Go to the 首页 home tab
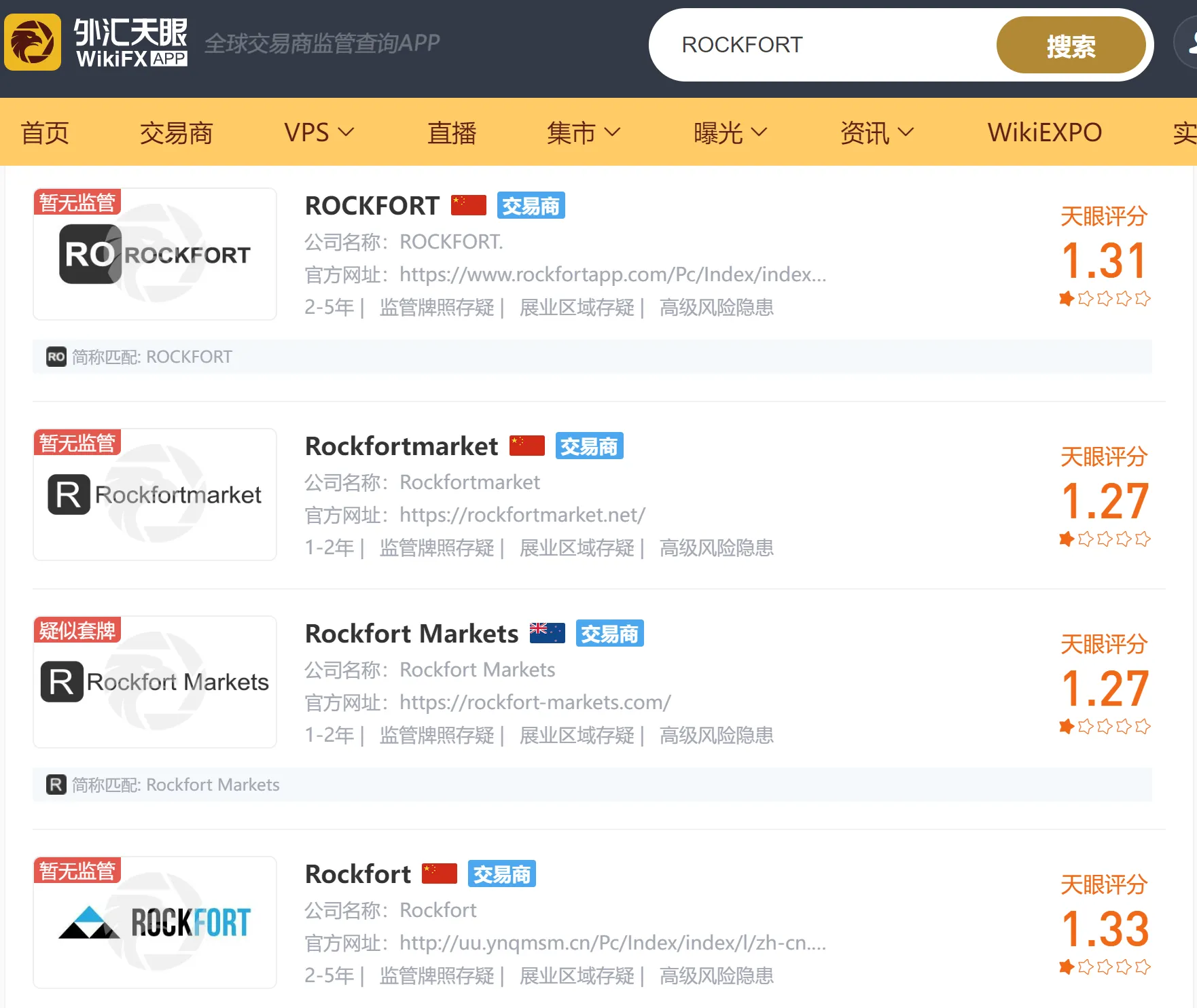Screen dimensions: 1197x1008 45,132
